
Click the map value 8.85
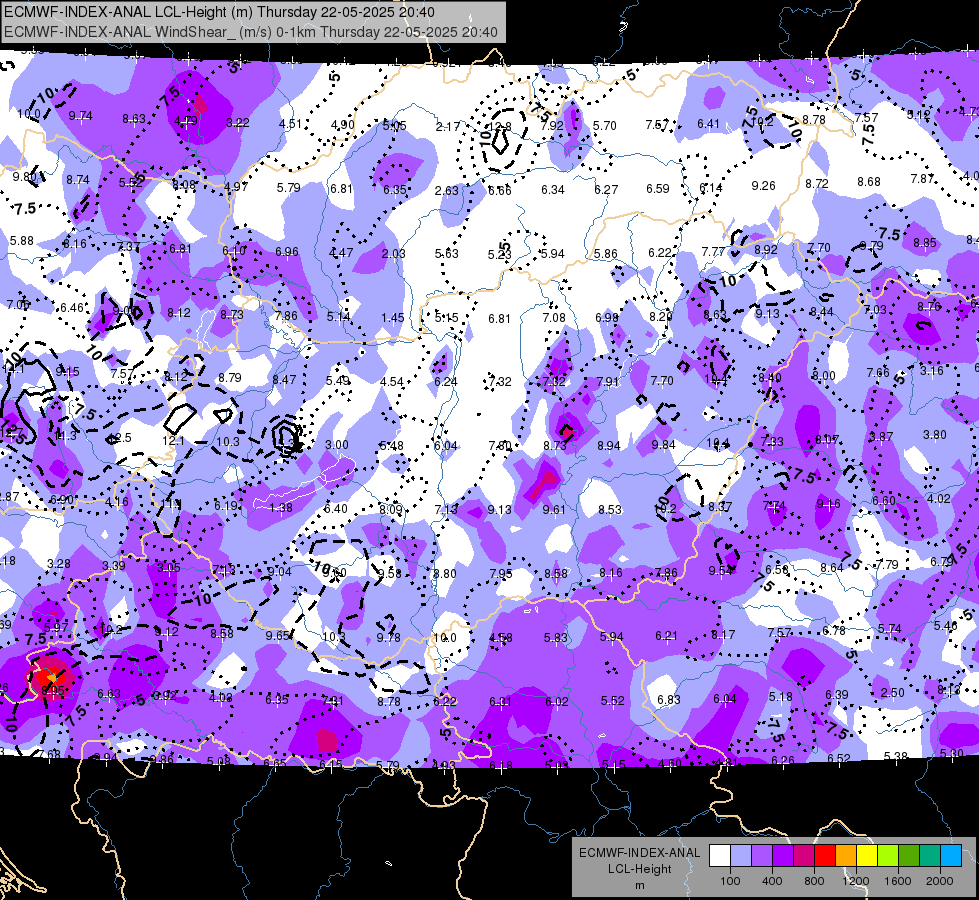click(x=925, y=243)
